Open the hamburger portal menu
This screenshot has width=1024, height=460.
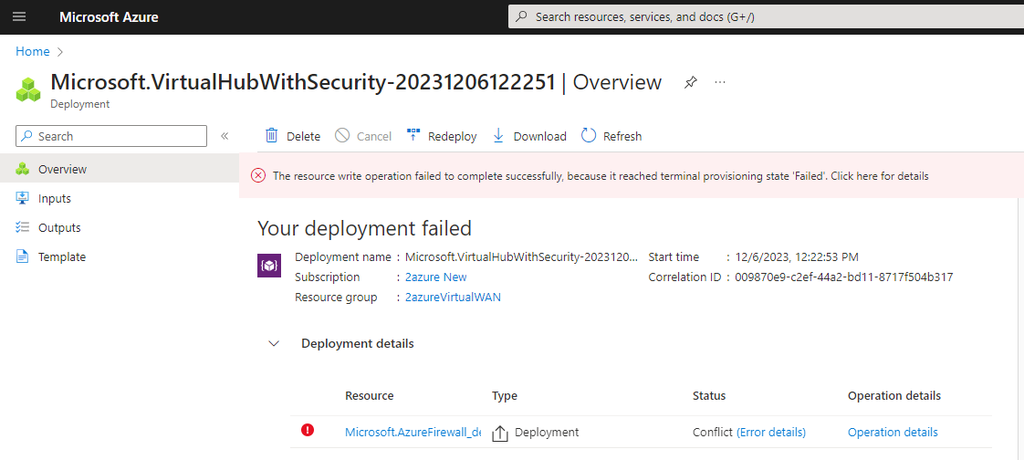coord(20,17)
